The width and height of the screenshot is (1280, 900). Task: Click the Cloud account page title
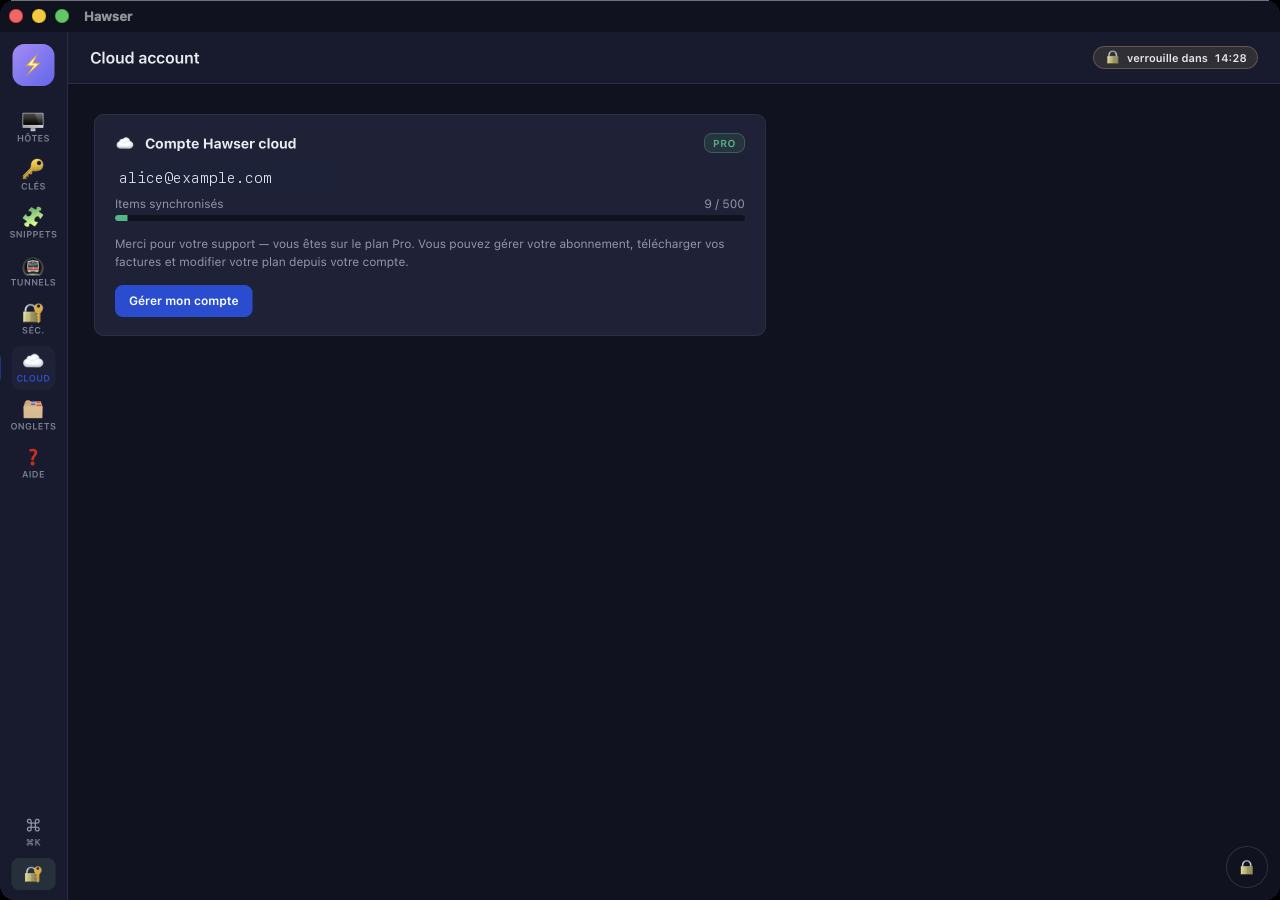point(145,58)
